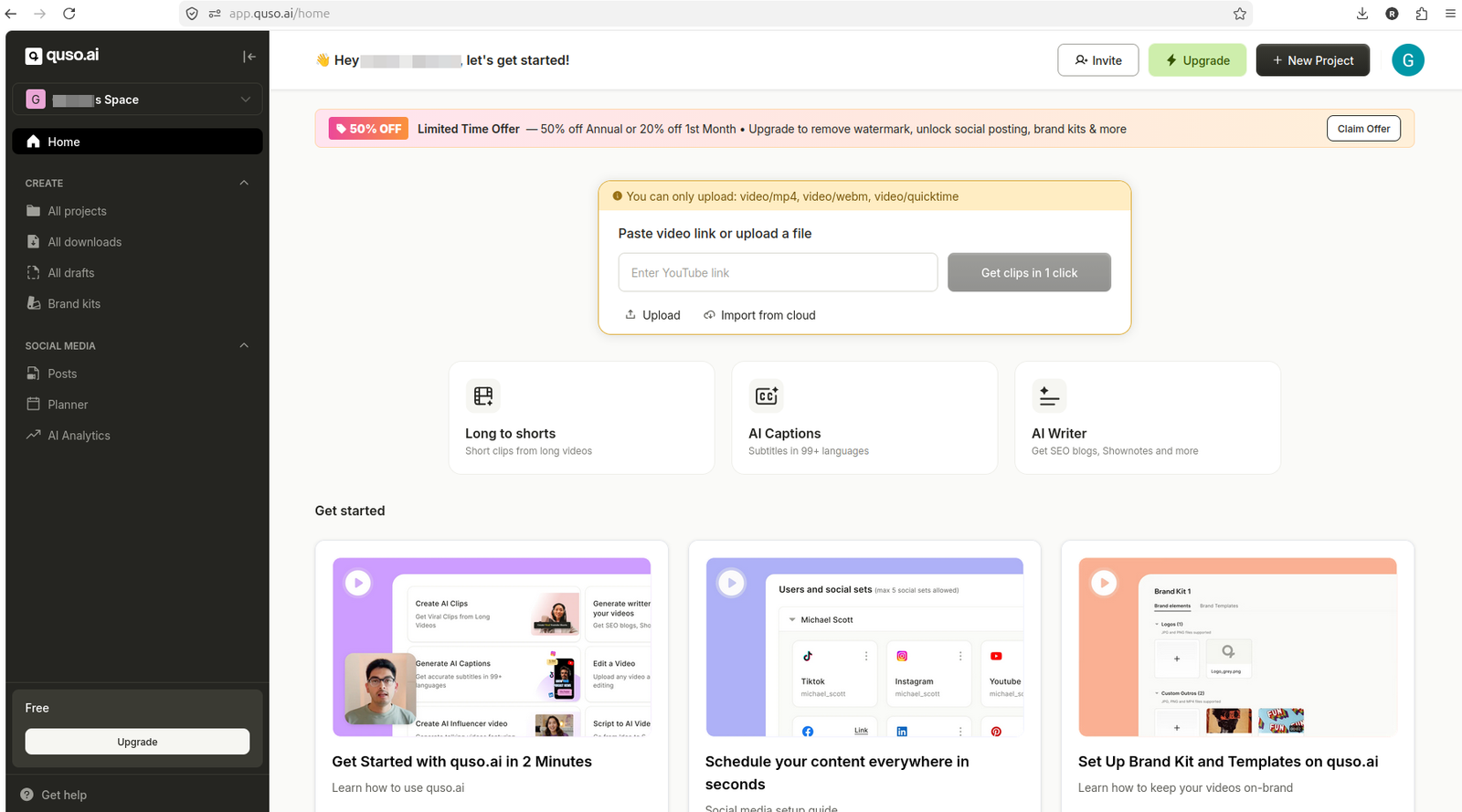Focus the Enter YouTube link field
Image resolution: width=1462 pixels, height=812 pixels.
778,272
